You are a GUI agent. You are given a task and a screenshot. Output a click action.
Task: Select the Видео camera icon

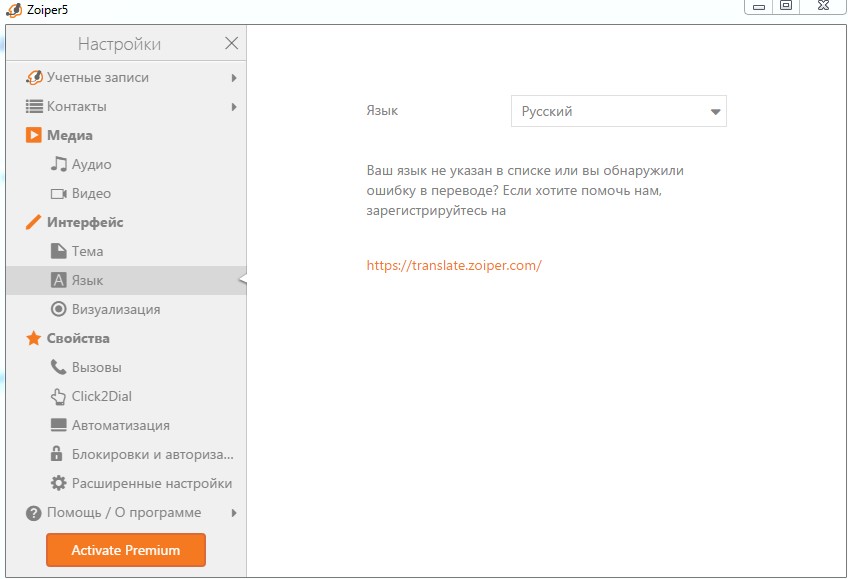(x=58, y=194)
